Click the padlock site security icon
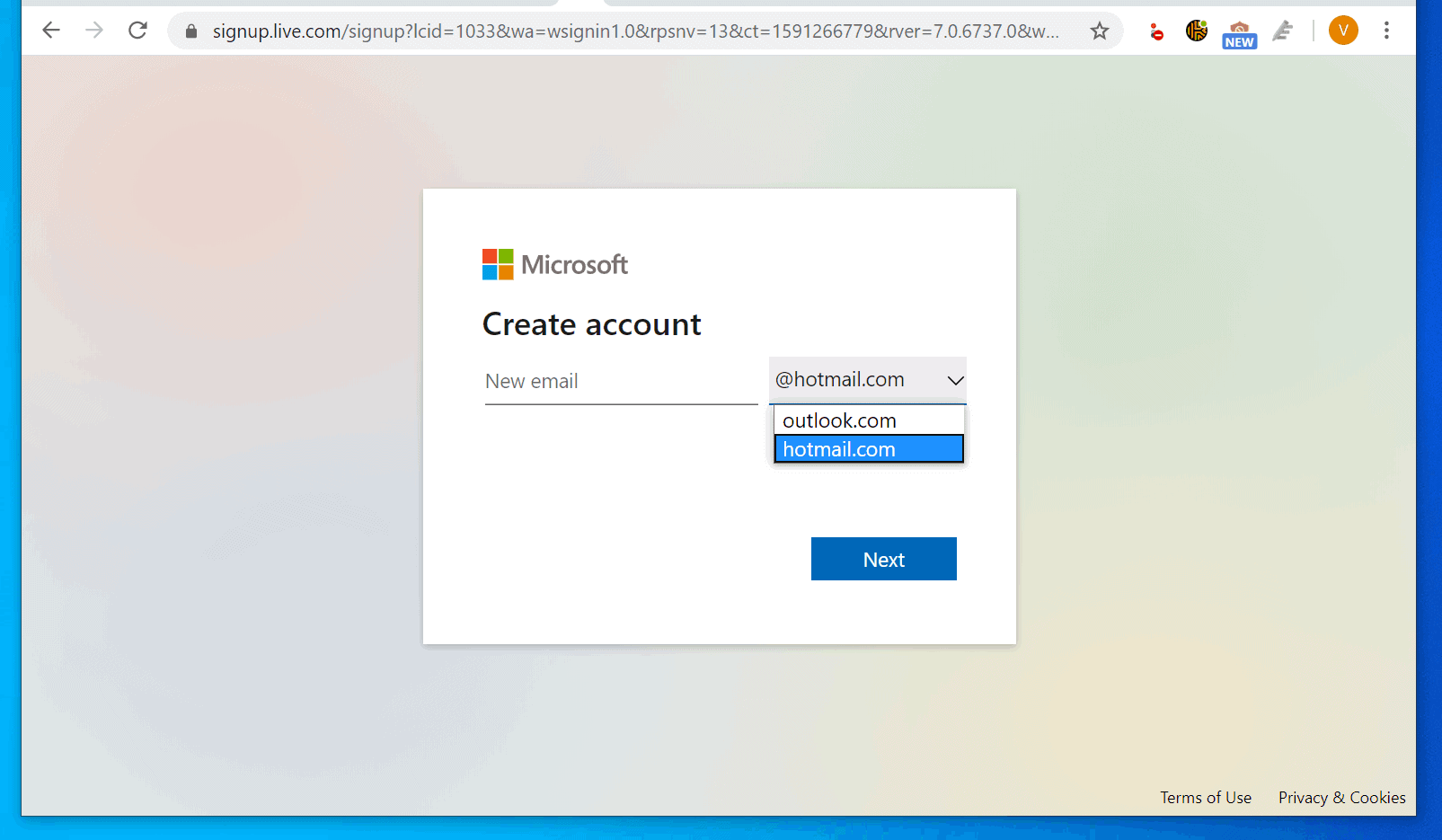The width and height of the screenshot is (1442, 840). click(190, 31)
